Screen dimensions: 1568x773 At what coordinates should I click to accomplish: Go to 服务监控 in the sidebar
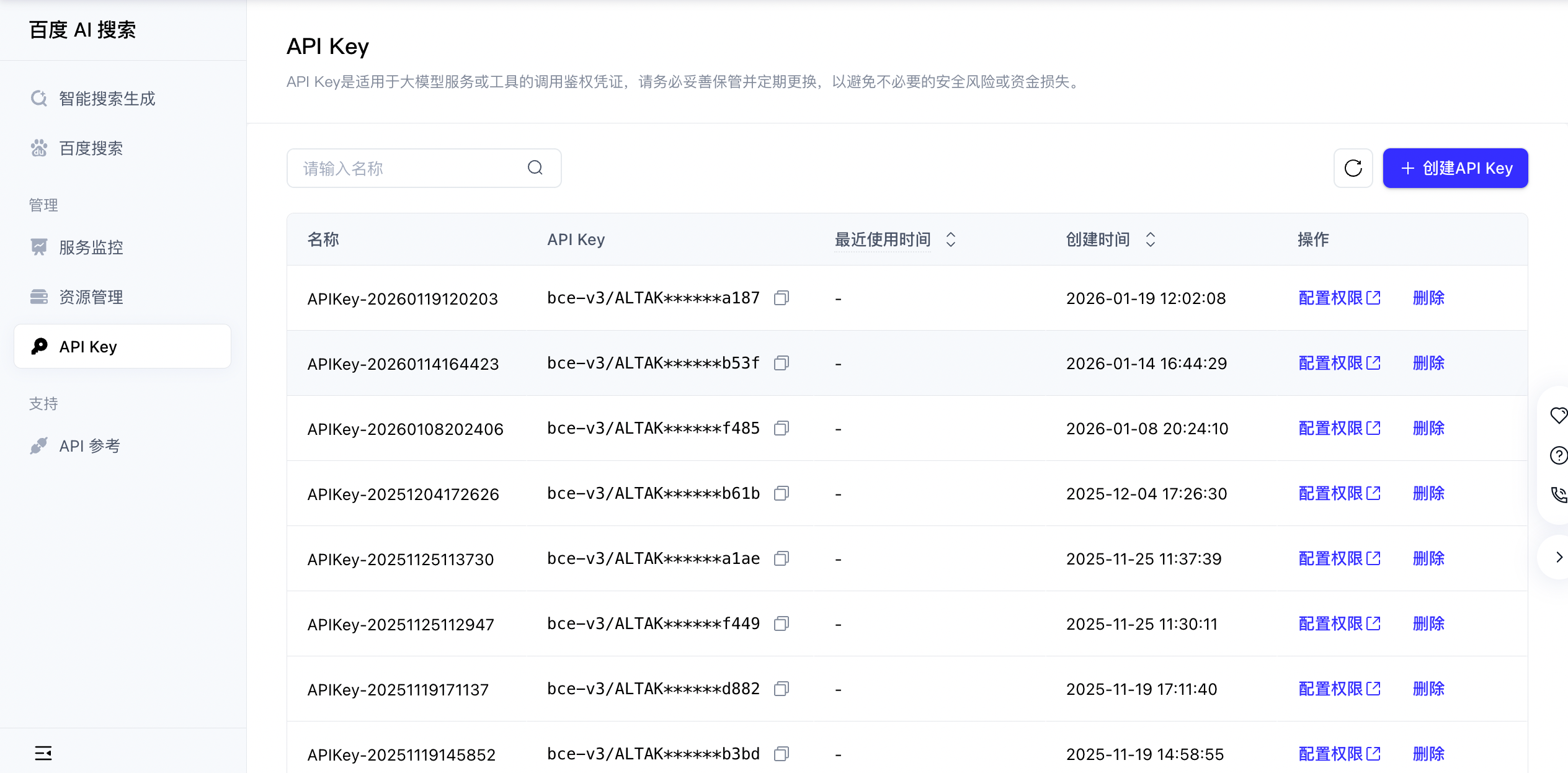pyautogui.click(x=91, y=248)
